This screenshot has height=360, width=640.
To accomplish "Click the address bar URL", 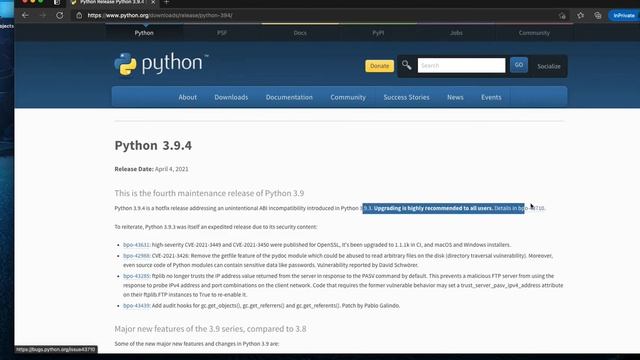I will pyautogui.click(x=160, y=15).
